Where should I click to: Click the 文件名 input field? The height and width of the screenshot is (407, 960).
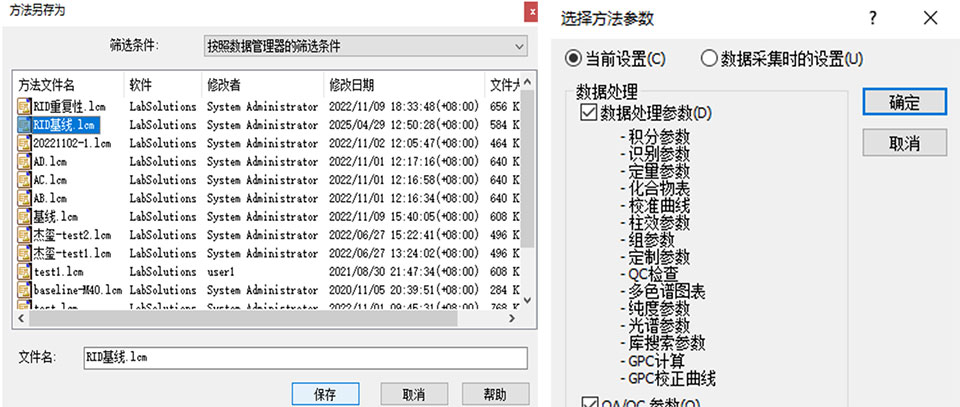tap(304, 357)
